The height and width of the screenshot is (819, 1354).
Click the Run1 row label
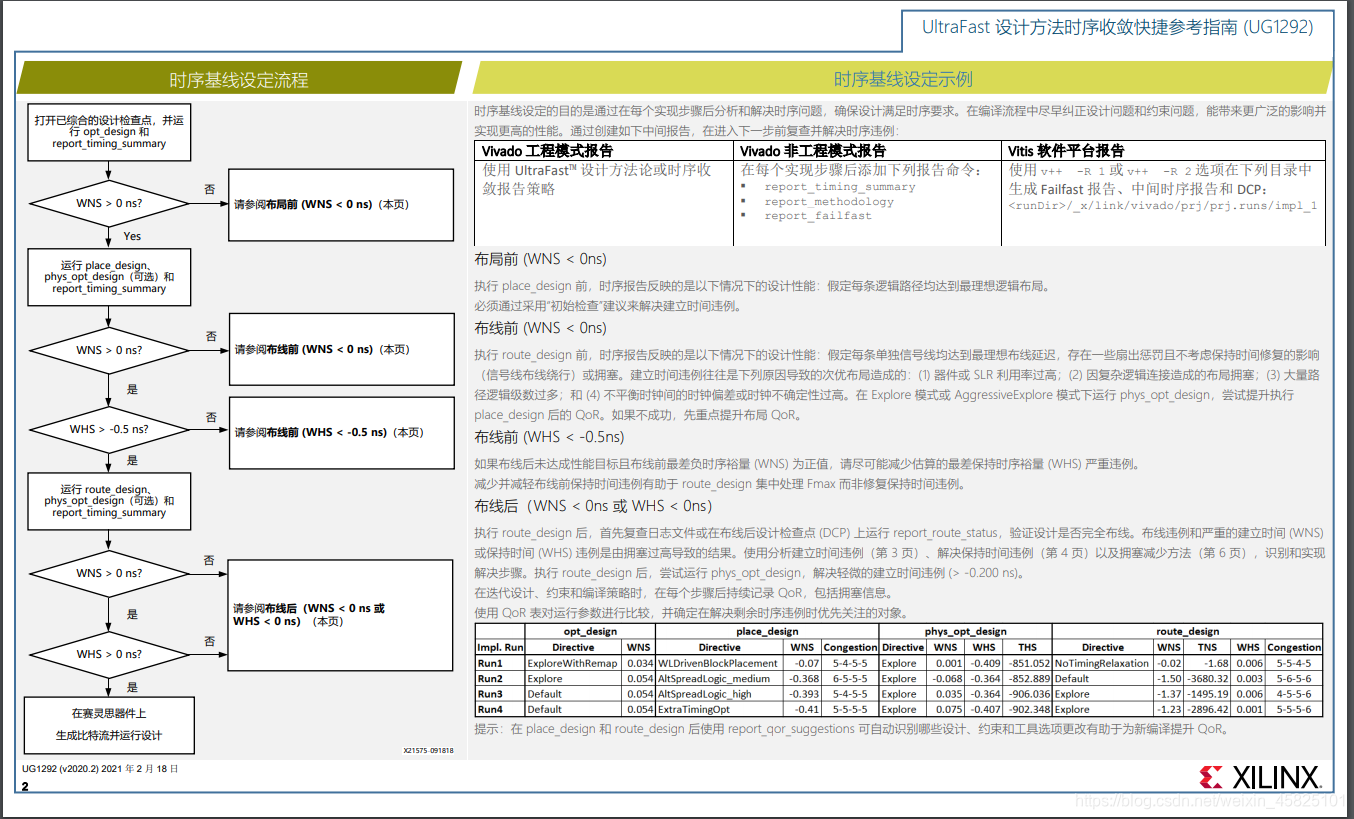(500, 662)
